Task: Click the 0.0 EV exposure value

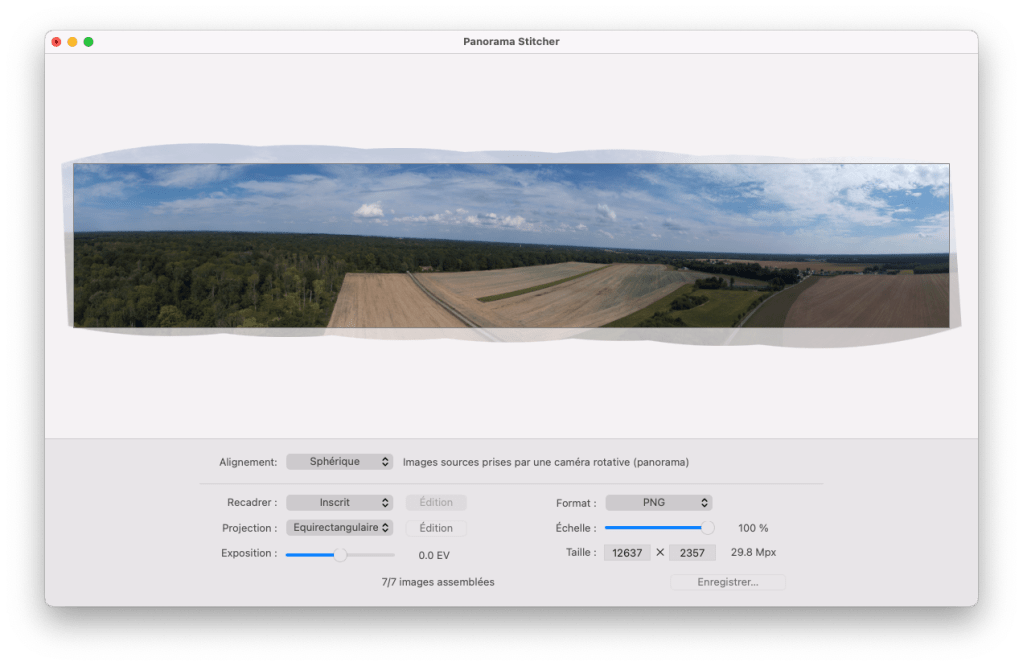Action: point(434,555)
